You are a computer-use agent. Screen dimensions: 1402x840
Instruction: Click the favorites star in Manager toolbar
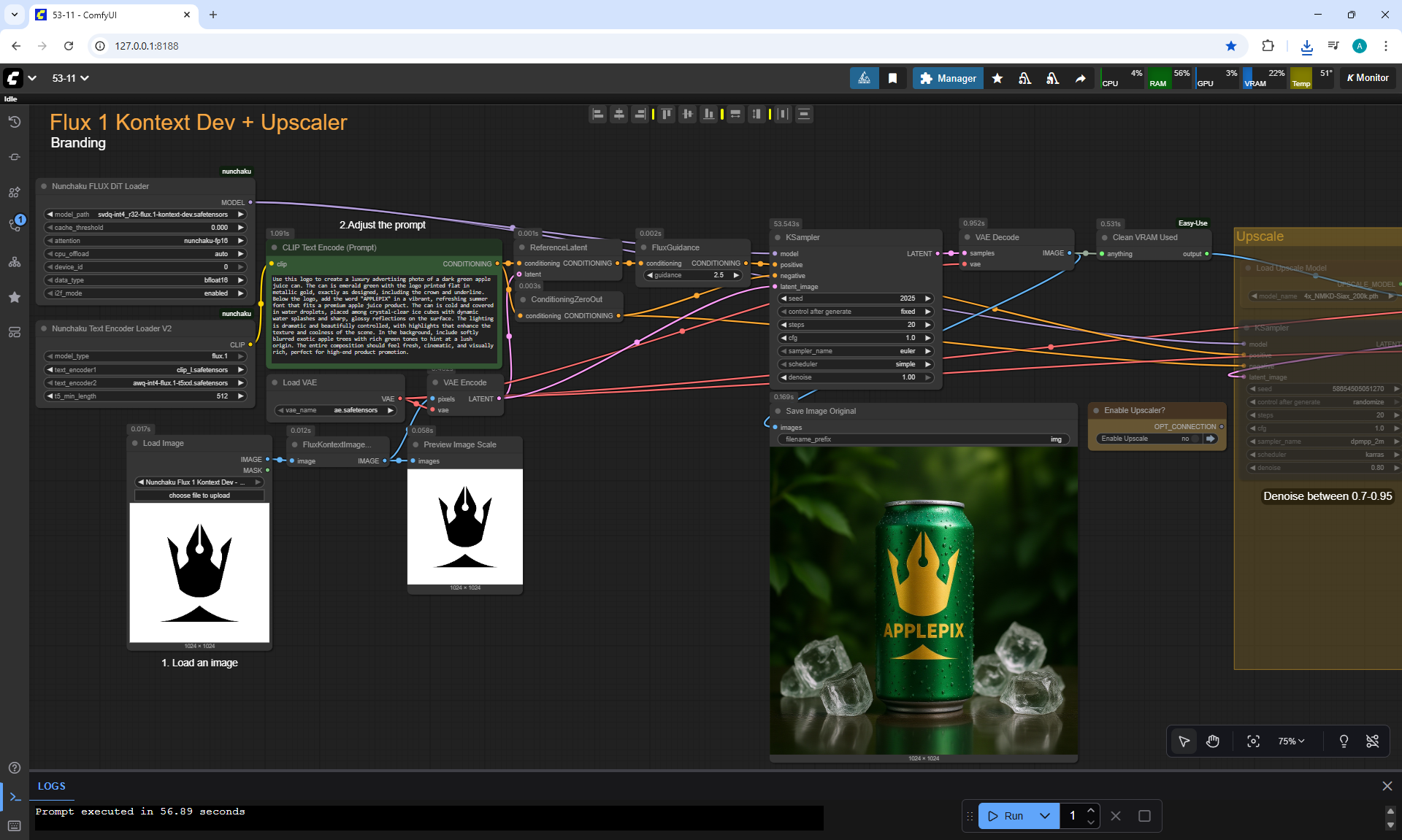pos(997,78)
